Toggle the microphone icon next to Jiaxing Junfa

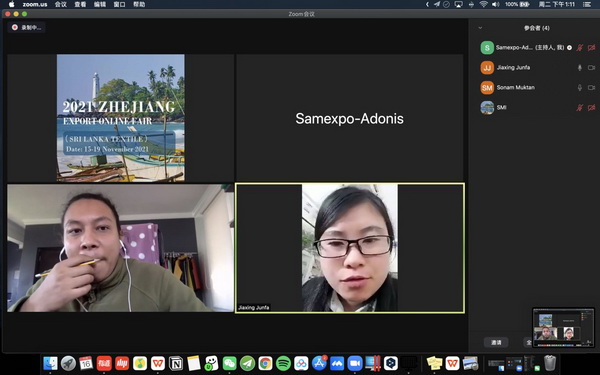[x=580, y=68]
